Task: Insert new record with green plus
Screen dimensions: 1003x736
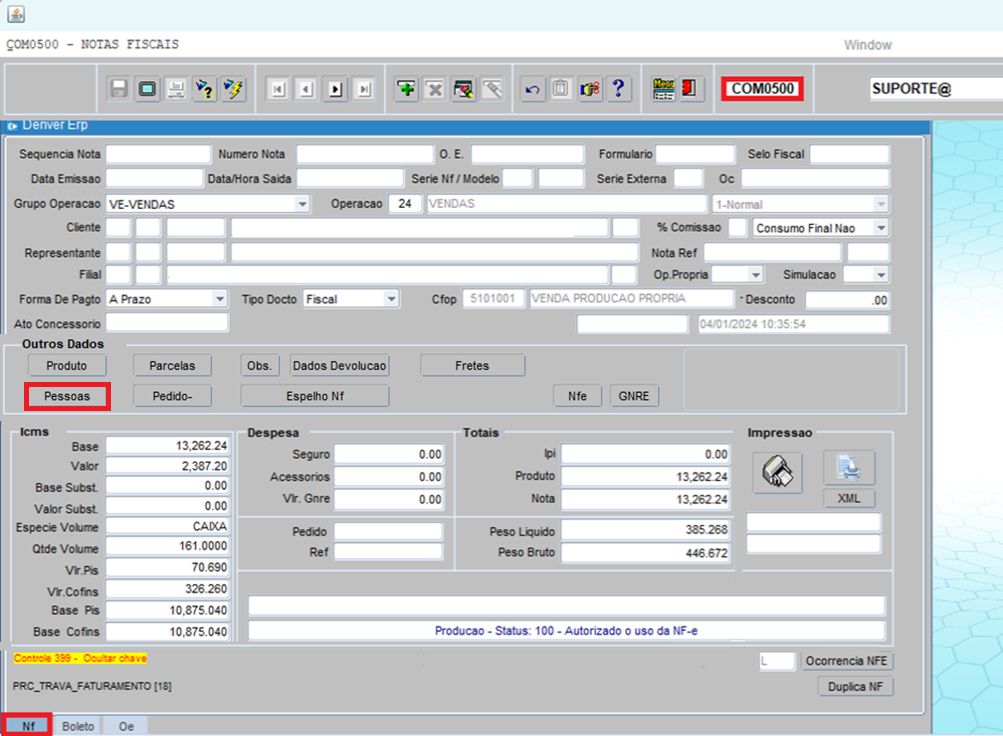Action: [x=406, y=90]
